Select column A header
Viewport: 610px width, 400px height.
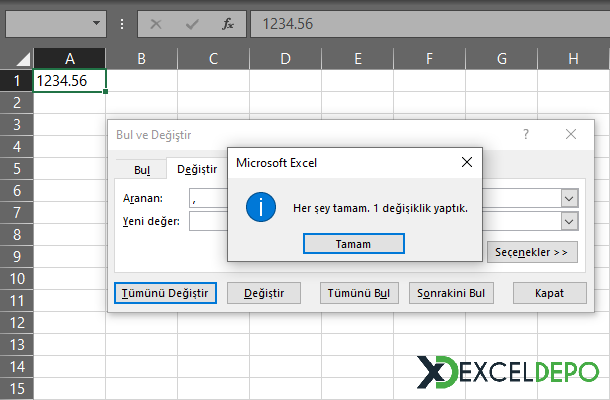coord(70,59)
